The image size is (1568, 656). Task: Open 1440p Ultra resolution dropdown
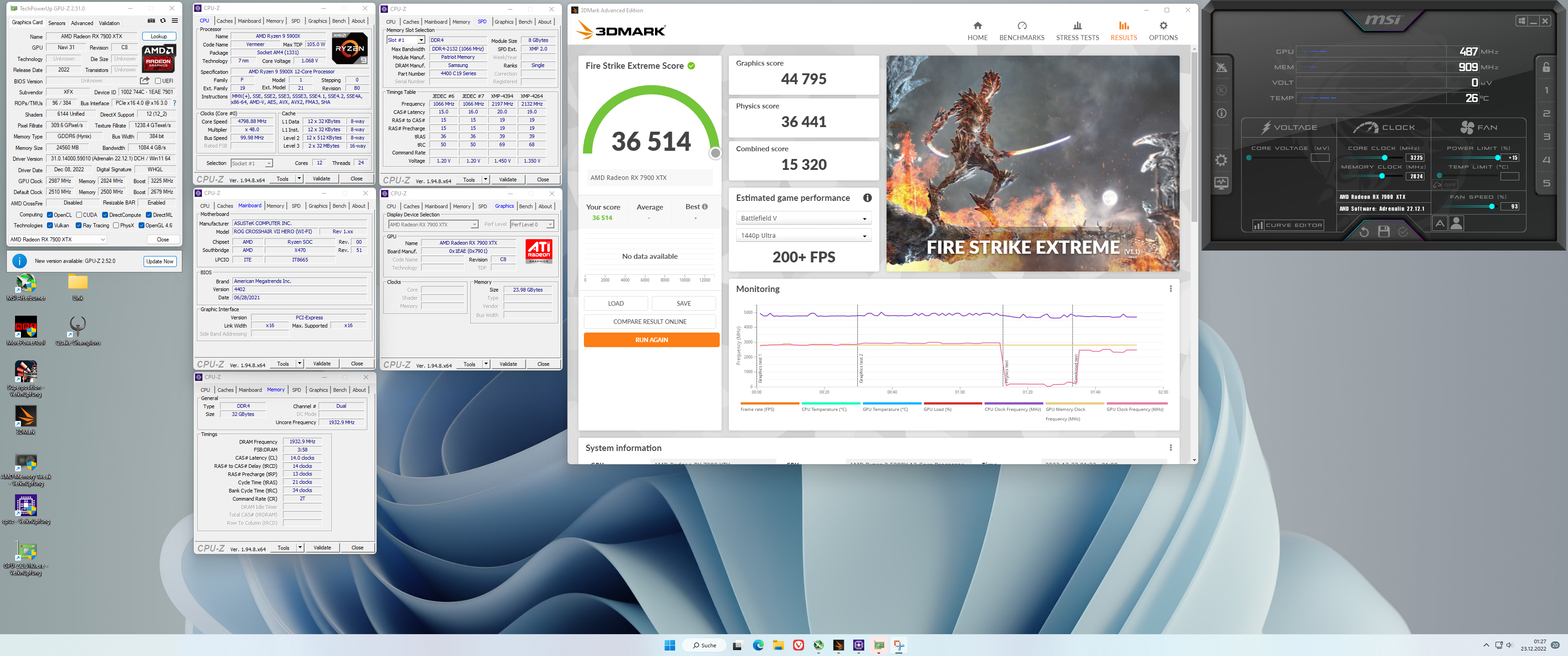coord(804,236)
